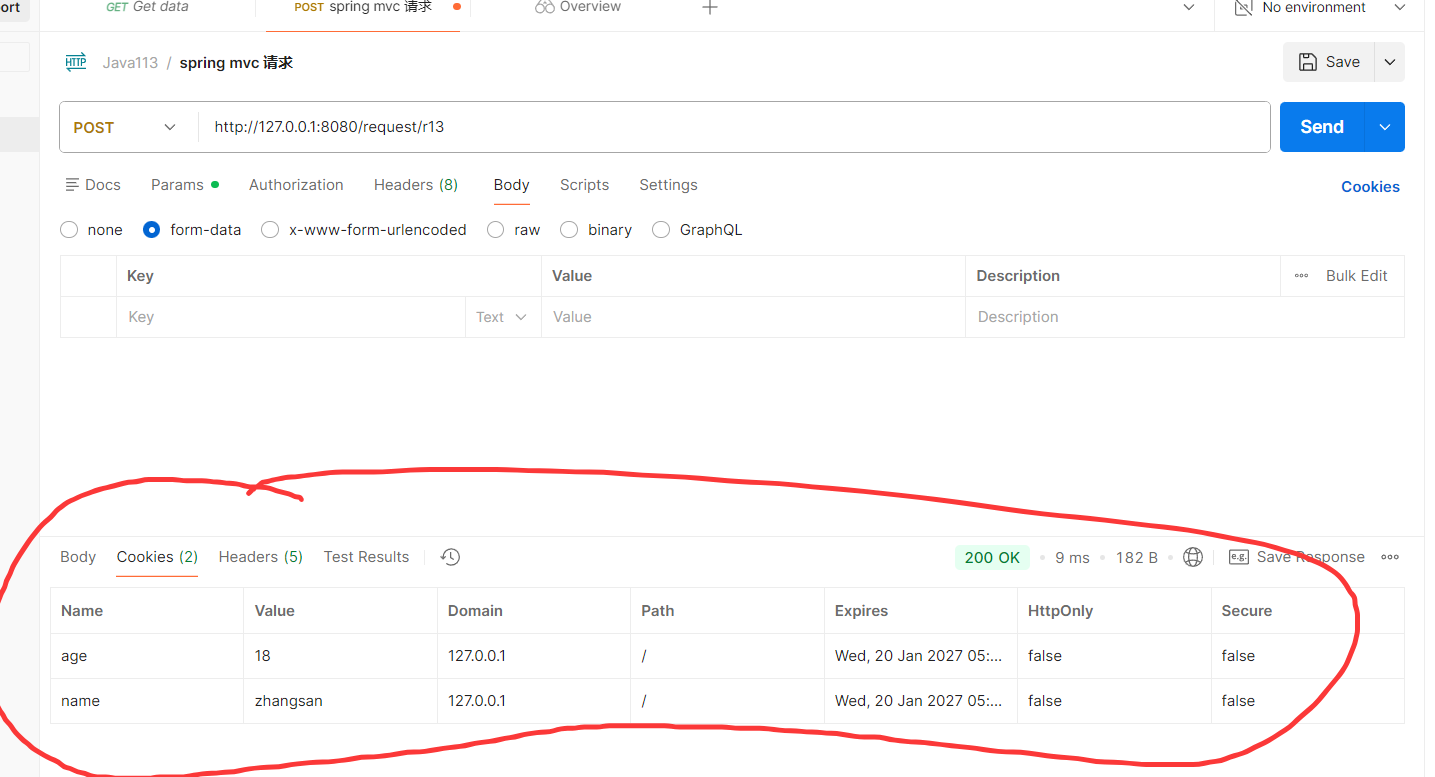This screenshot has width=1435, height=777.
Task: Click the network globe icon
Action: click(1192, 557)
